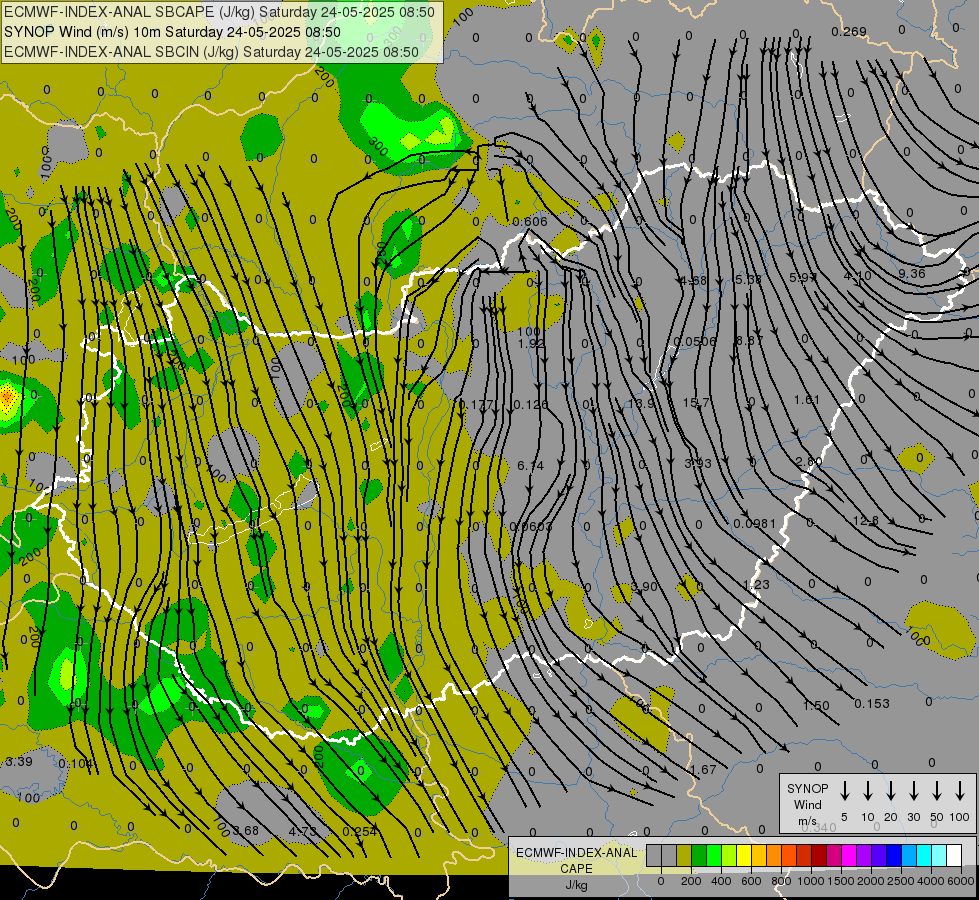Pick the bright magenta CAPE legend swatch

849,856
